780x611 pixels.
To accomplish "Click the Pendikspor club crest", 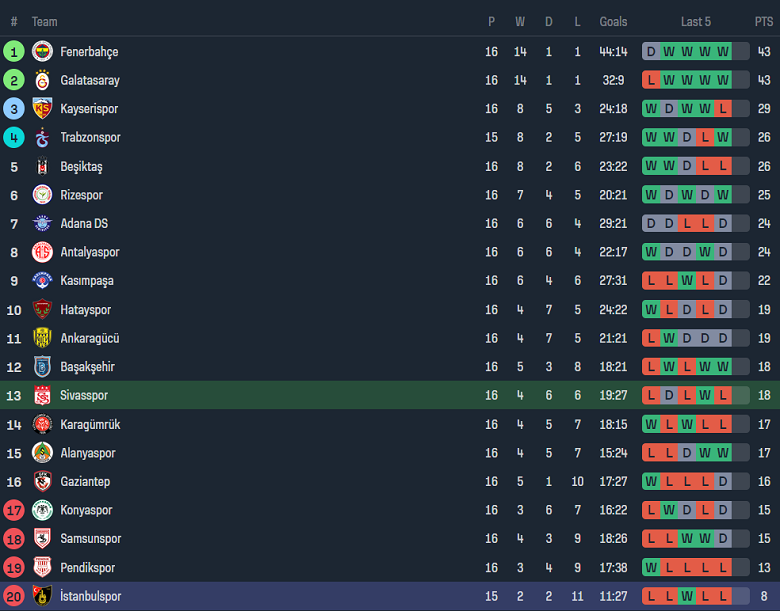I will click(x=42, y=567).
